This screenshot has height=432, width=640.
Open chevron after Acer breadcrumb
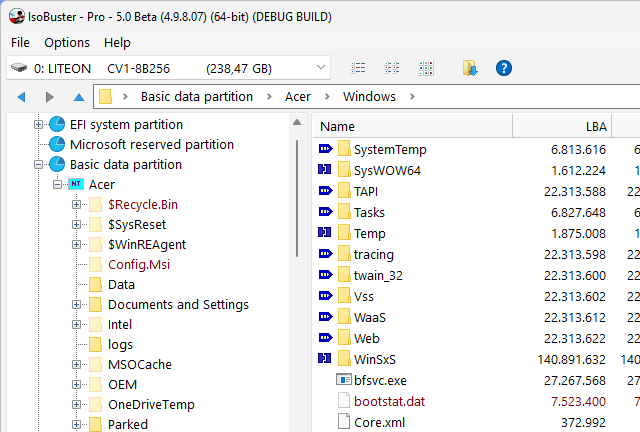tap(327, 97)
